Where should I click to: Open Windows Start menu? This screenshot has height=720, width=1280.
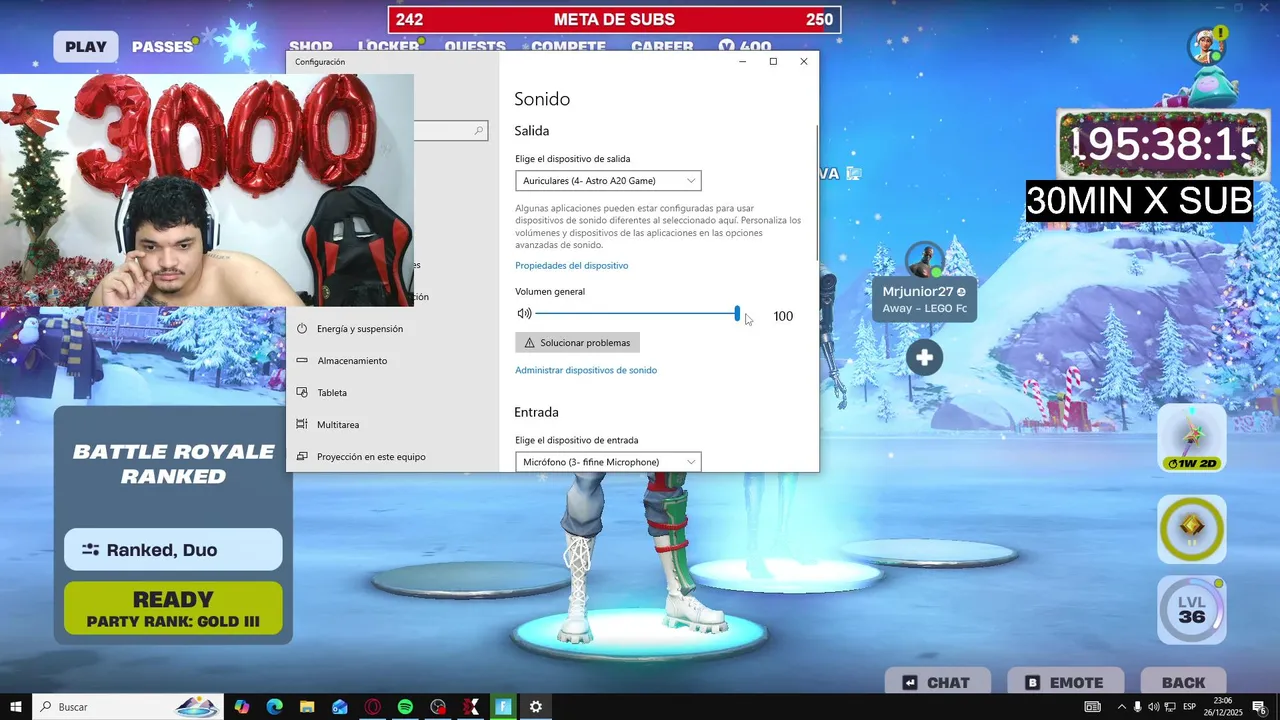(16, 707)
